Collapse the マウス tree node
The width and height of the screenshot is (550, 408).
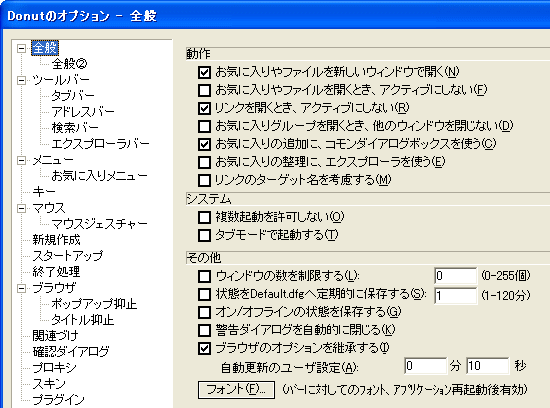(x=21, y=209)
